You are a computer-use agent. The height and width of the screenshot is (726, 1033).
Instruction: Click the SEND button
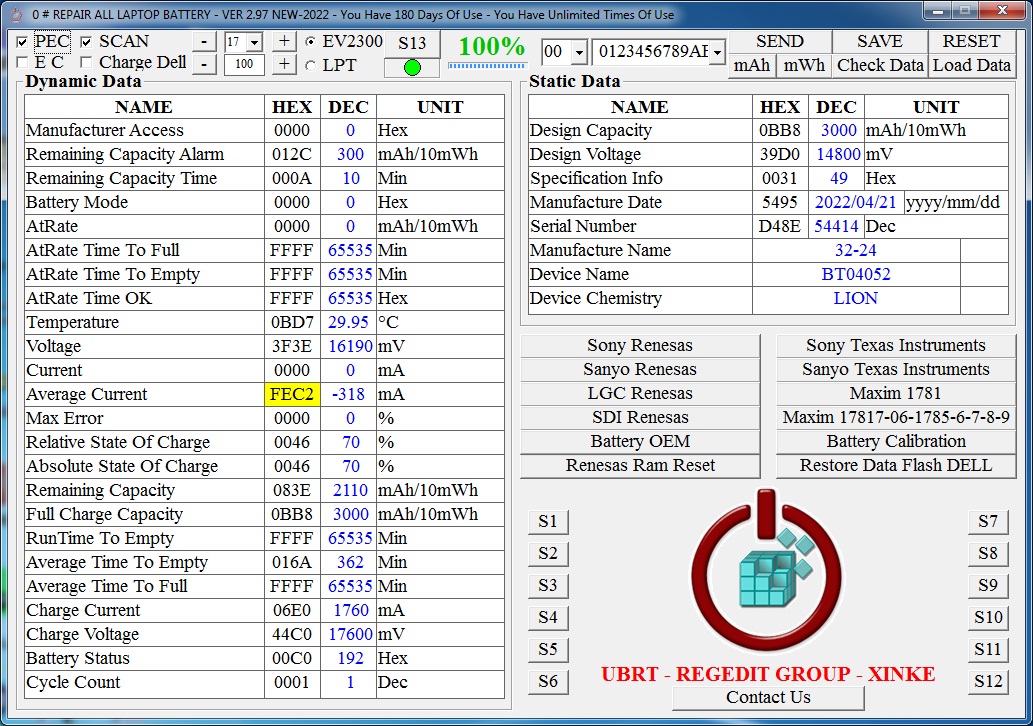click(779, 42)
